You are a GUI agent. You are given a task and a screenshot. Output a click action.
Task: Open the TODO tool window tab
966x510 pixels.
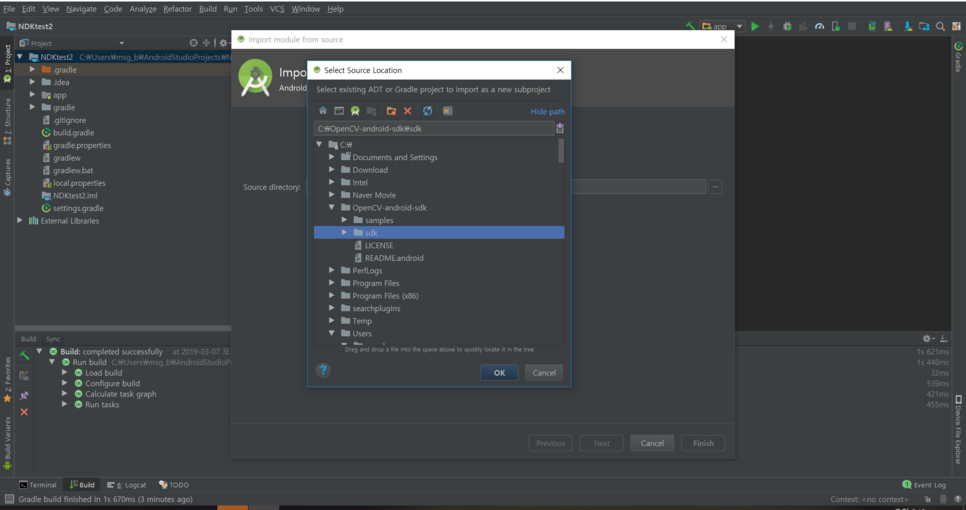(x=174, y=485)
